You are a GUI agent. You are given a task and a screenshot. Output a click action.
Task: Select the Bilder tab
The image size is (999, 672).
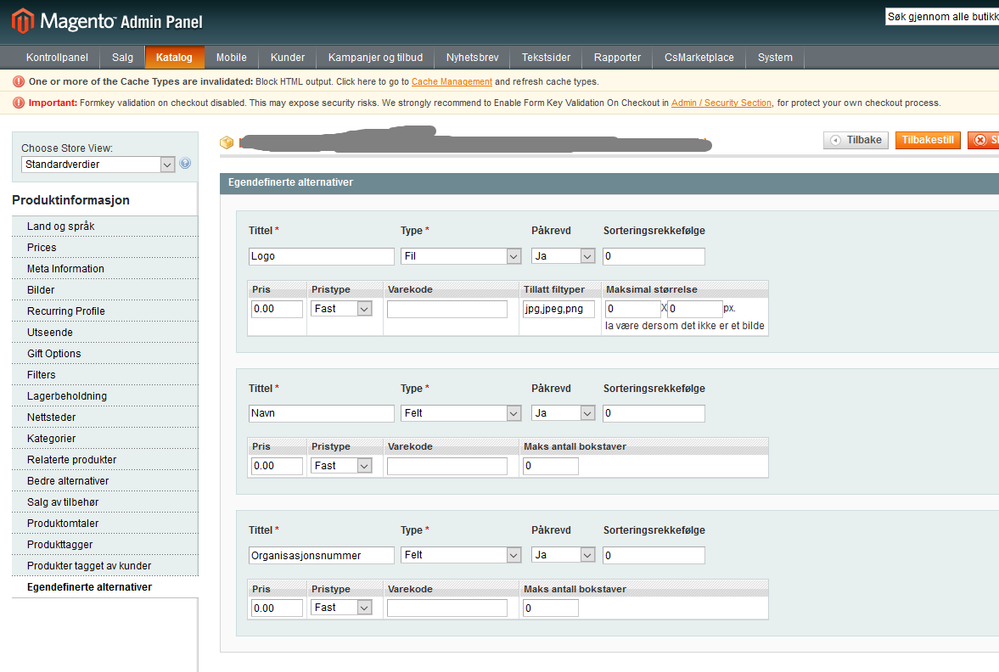click(x=105, y=290)
